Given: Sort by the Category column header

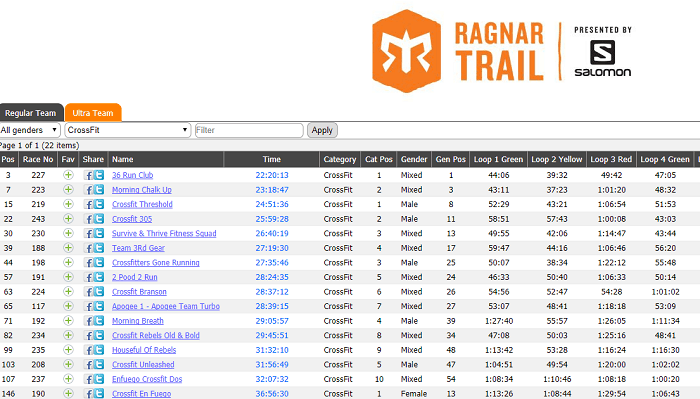Looking at the screenshot, I should tap(340, 159).
